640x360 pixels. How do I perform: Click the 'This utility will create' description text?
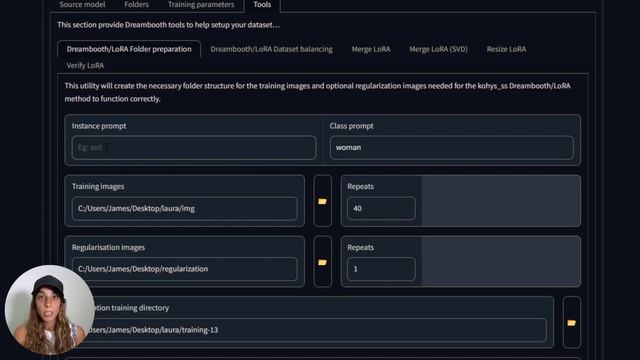pos(318,92)
